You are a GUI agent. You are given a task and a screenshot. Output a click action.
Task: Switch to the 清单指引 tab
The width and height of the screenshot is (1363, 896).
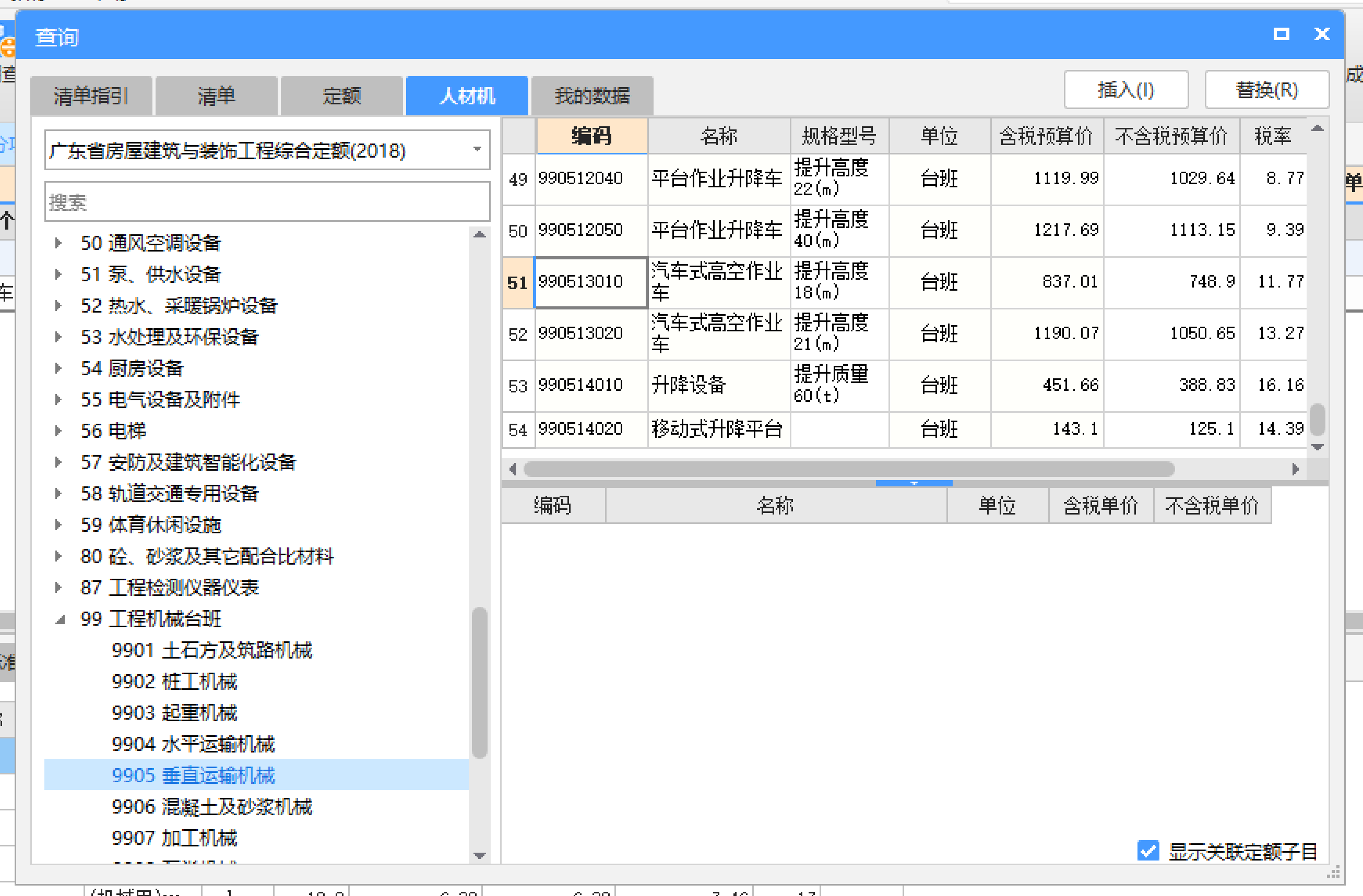[91, 95]
